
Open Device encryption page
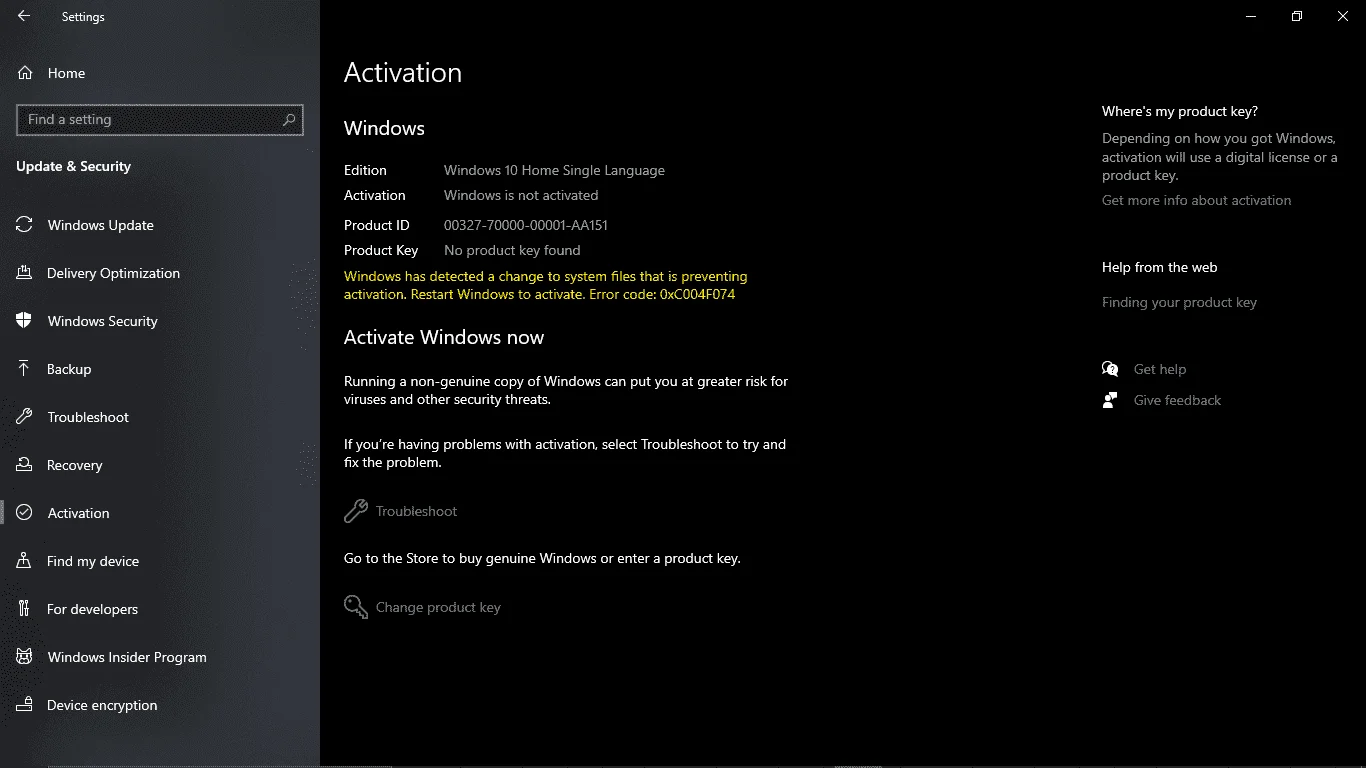pyautogui.click(x=160, y=705)
